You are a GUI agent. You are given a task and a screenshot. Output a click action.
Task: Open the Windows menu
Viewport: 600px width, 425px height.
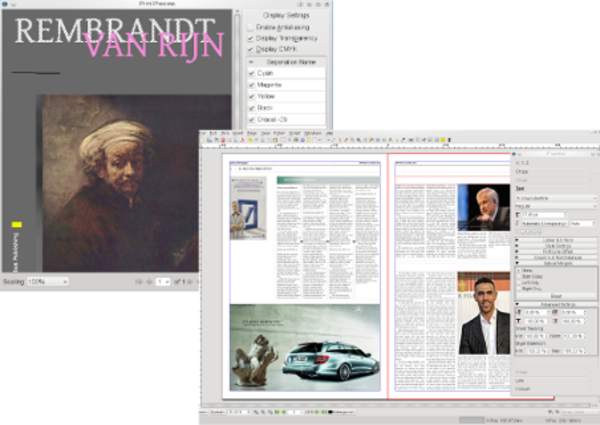[313, 133]
